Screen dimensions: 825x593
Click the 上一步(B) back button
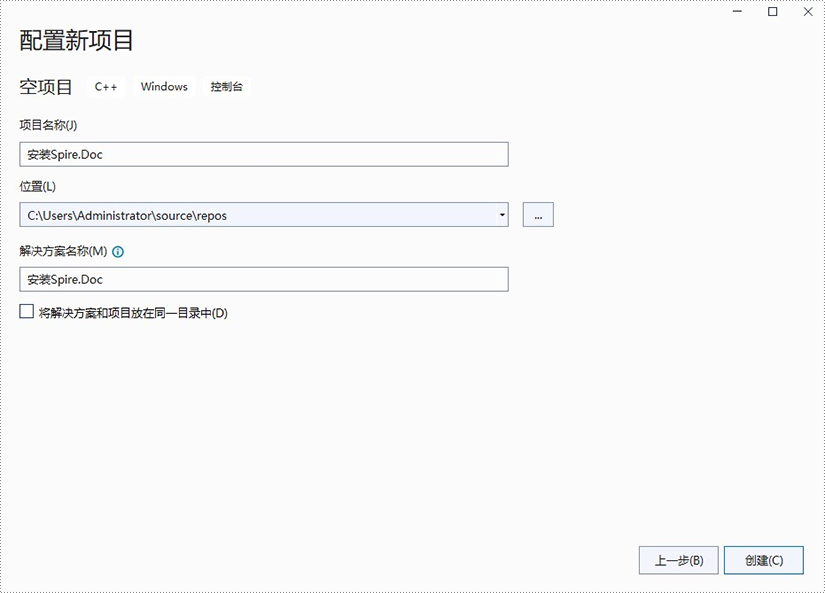(678, 560)
